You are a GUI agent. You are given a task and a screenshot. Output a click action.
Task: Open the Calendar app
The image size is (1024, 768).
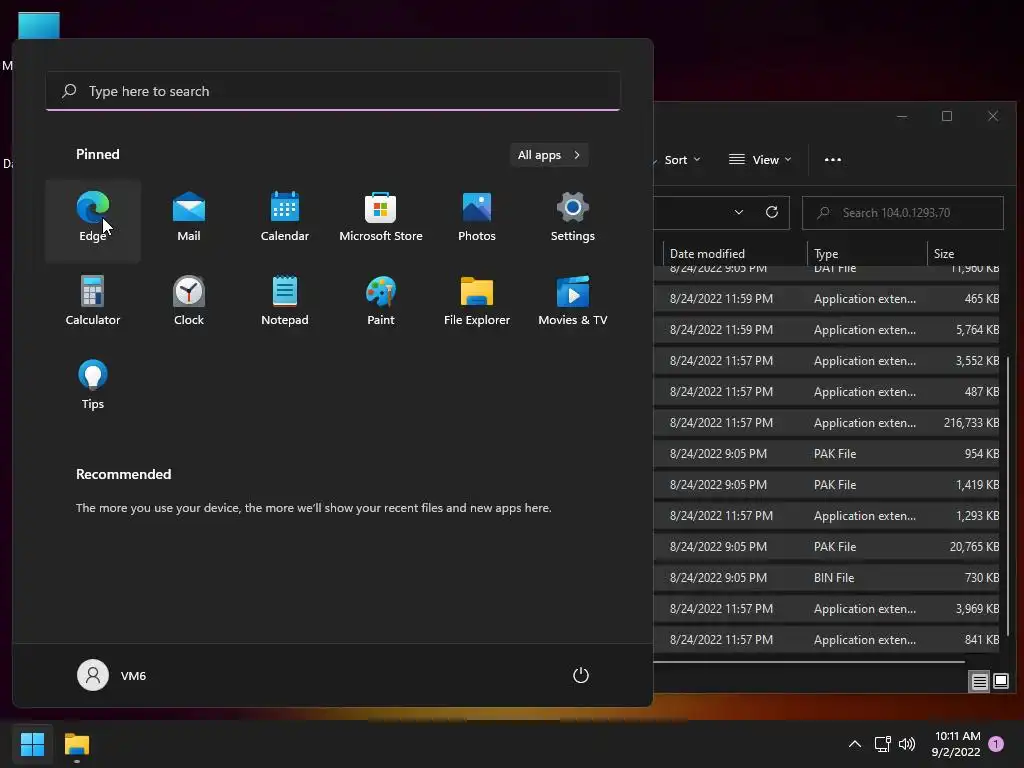[x=285, y=220]
